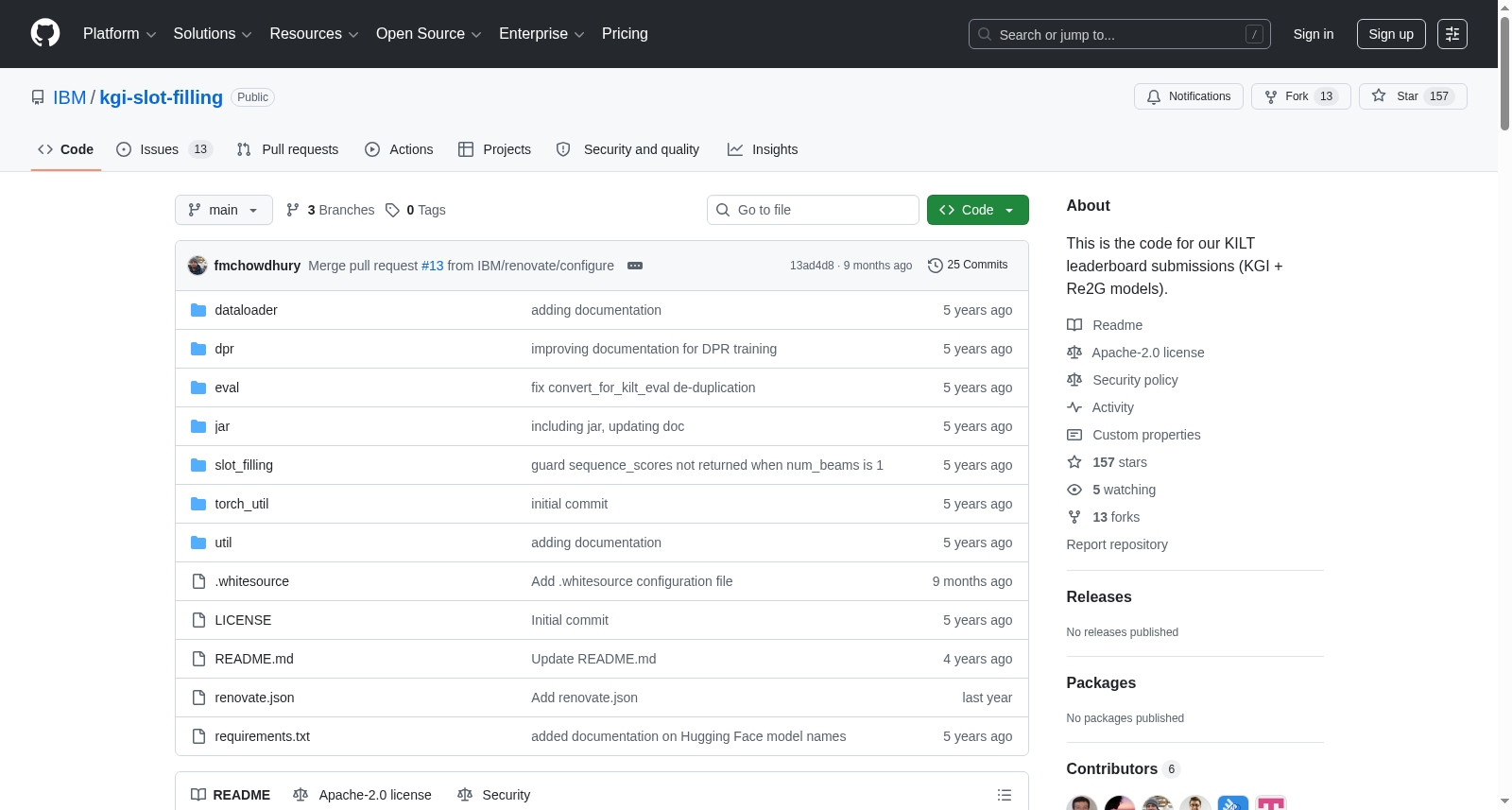Expand the Enterprise menu

coord(541,34)
